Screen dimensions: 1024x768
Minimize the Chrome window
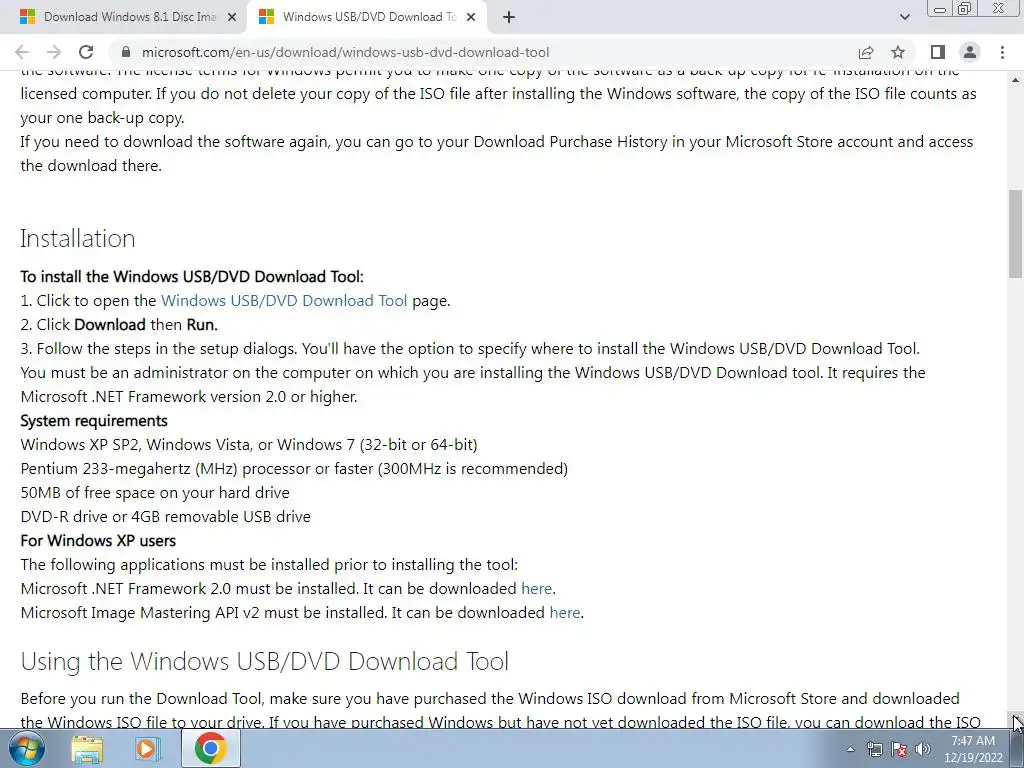point(940,9)
